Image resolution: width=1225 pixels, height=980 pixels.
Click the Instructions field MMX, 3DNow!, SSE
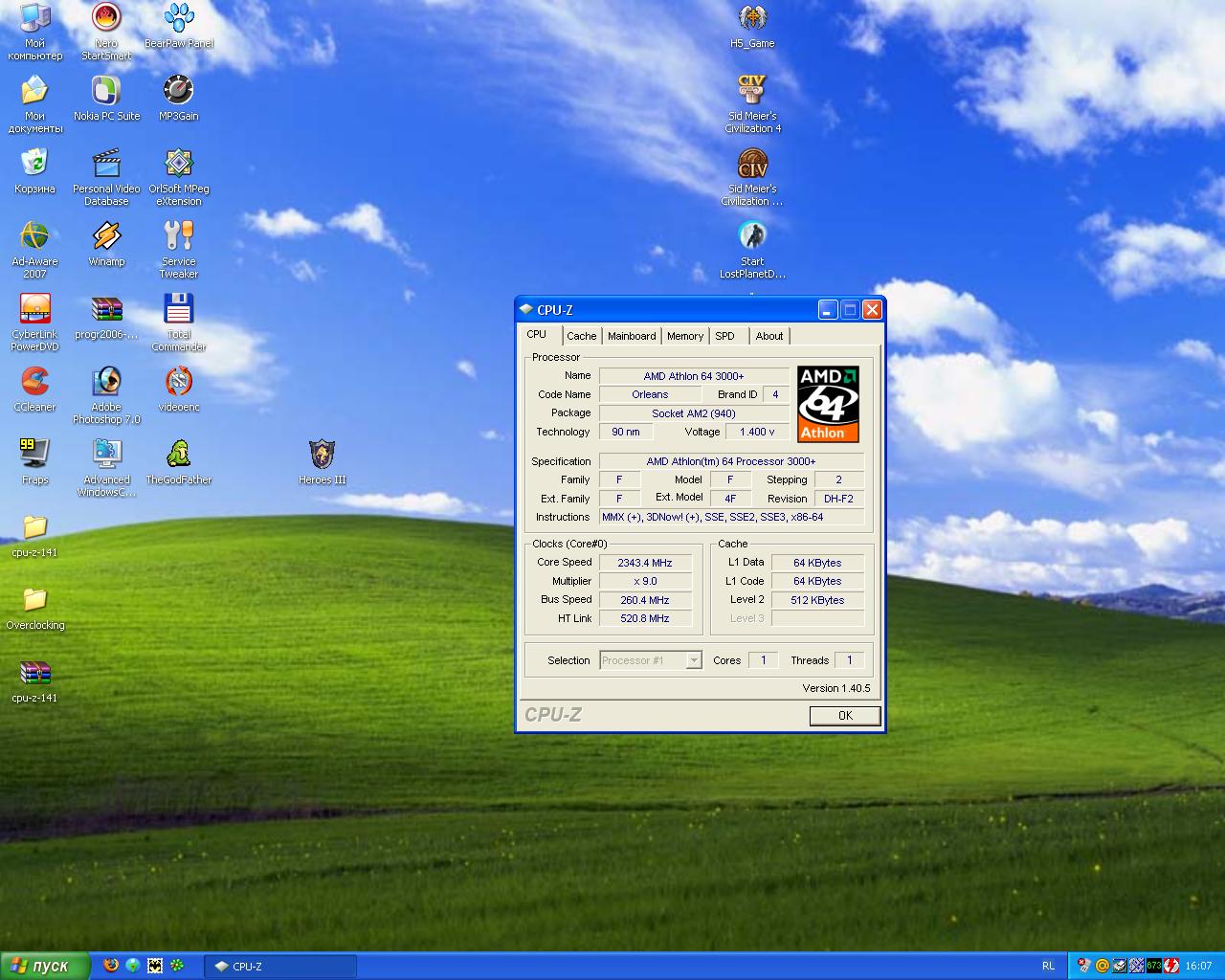coord(731,517)
